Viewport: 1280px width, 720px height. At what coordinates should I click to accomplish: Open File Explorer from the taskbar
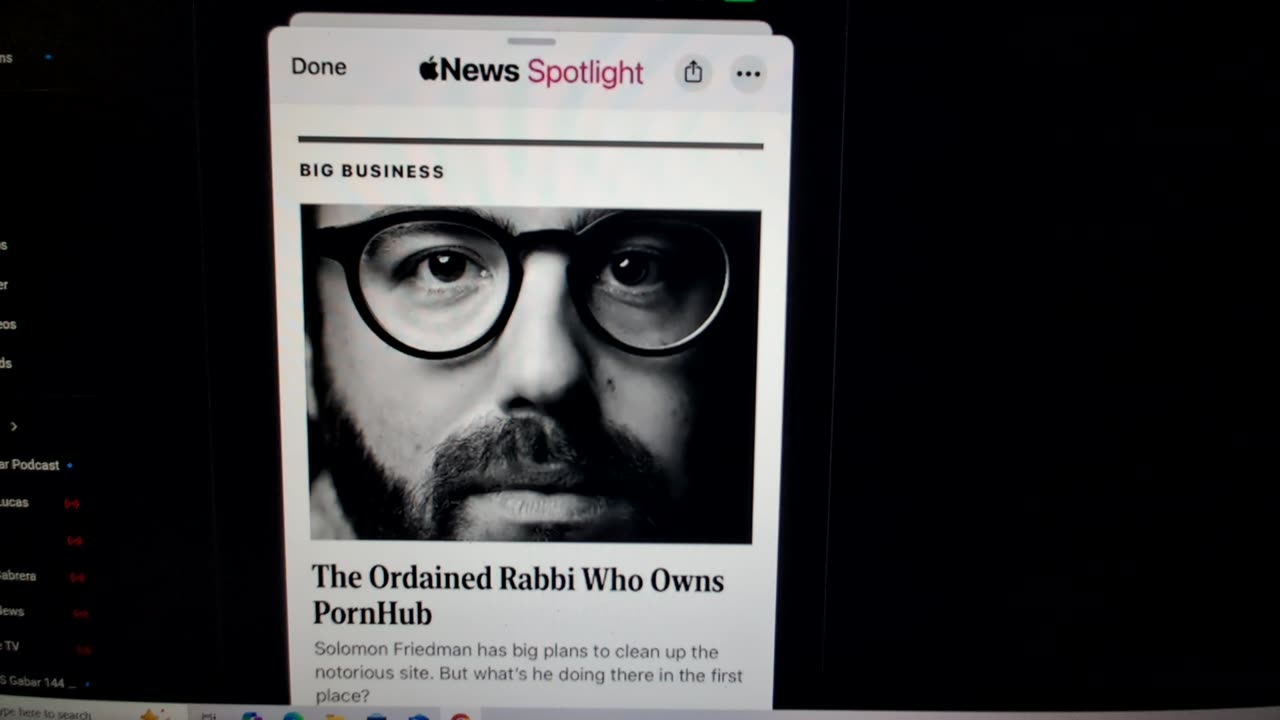[x=334, y=716]
